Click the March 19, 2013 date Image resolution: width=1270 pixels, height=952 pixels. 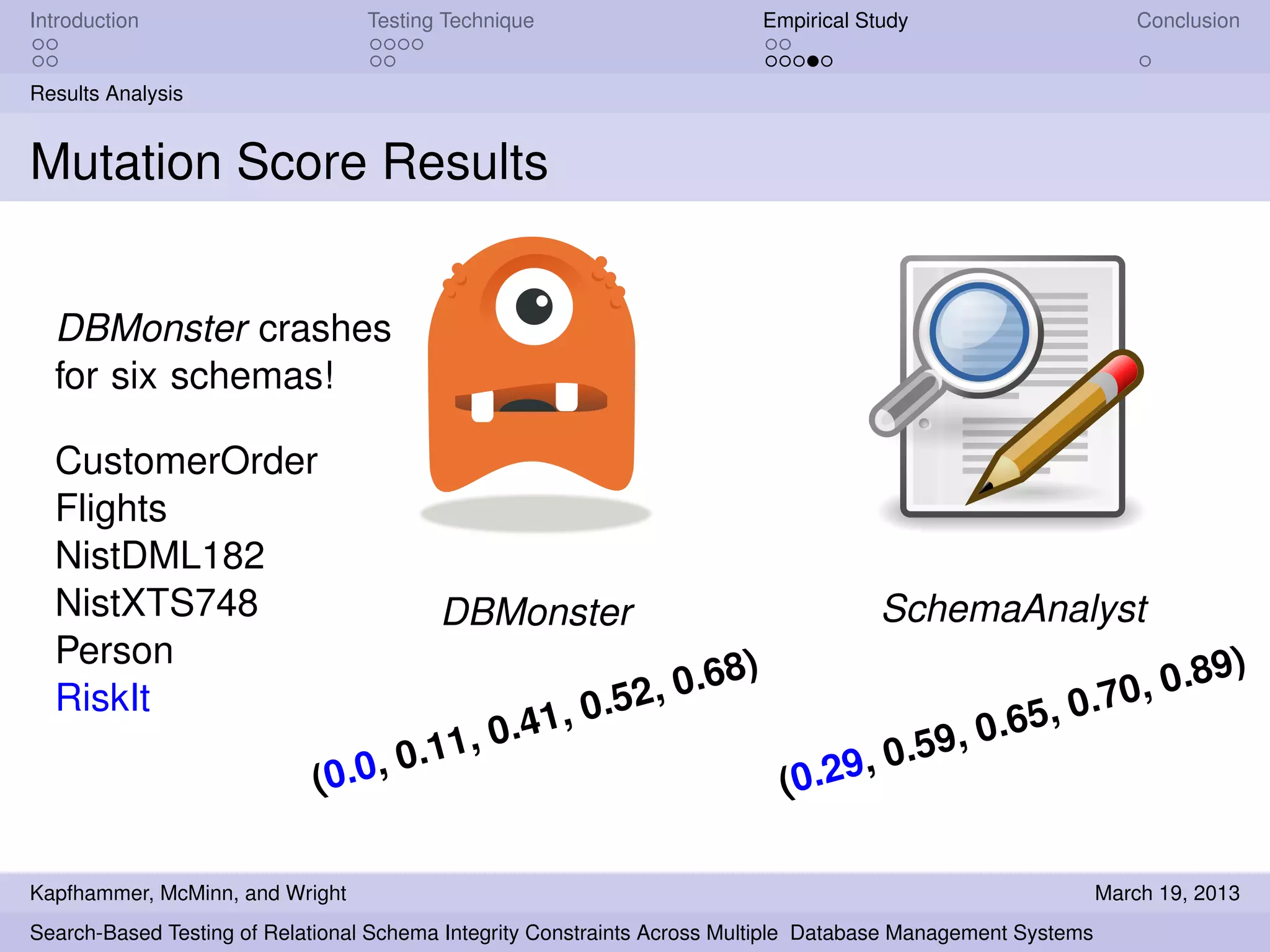coord(1167,893)
